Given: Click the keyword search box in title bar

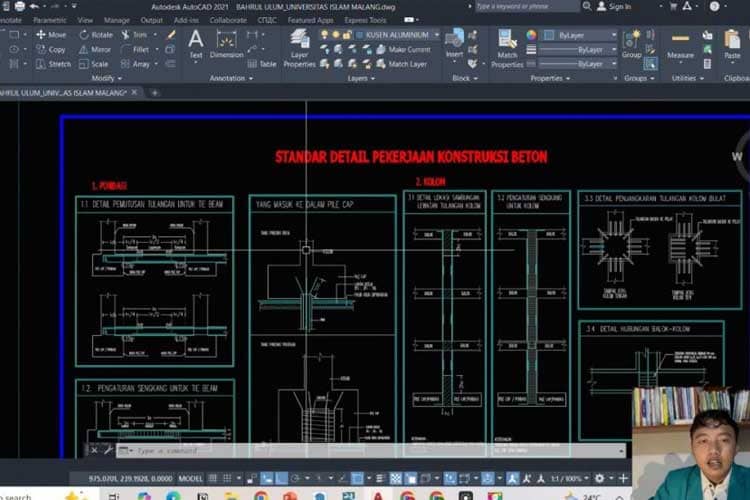Looking at the screenshot, I should click(x=527, y=6).
